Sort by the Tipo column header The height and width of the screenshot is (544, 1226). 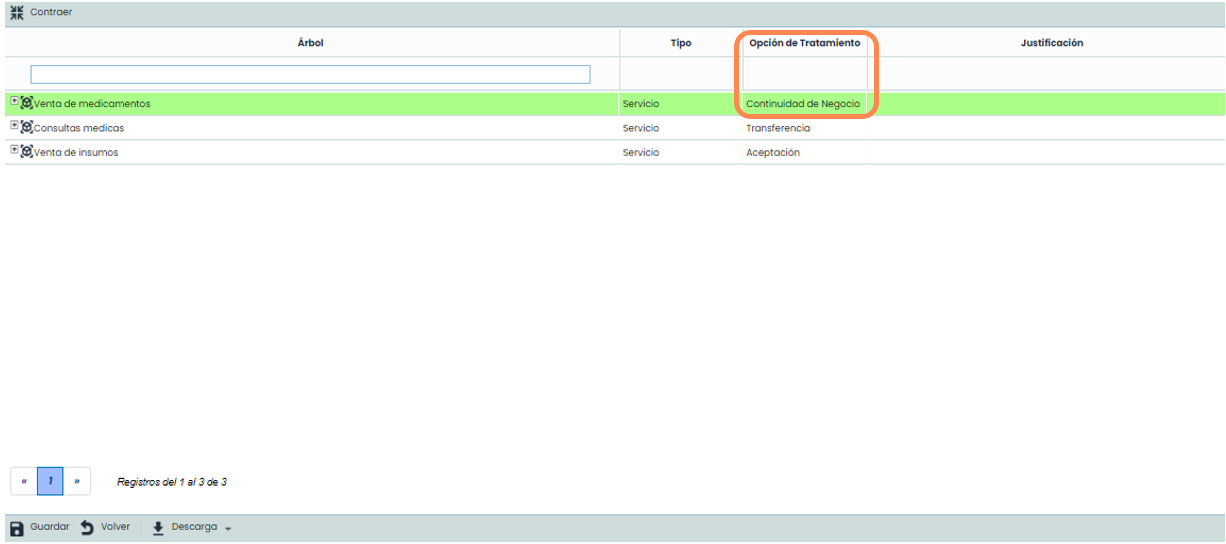680,43
